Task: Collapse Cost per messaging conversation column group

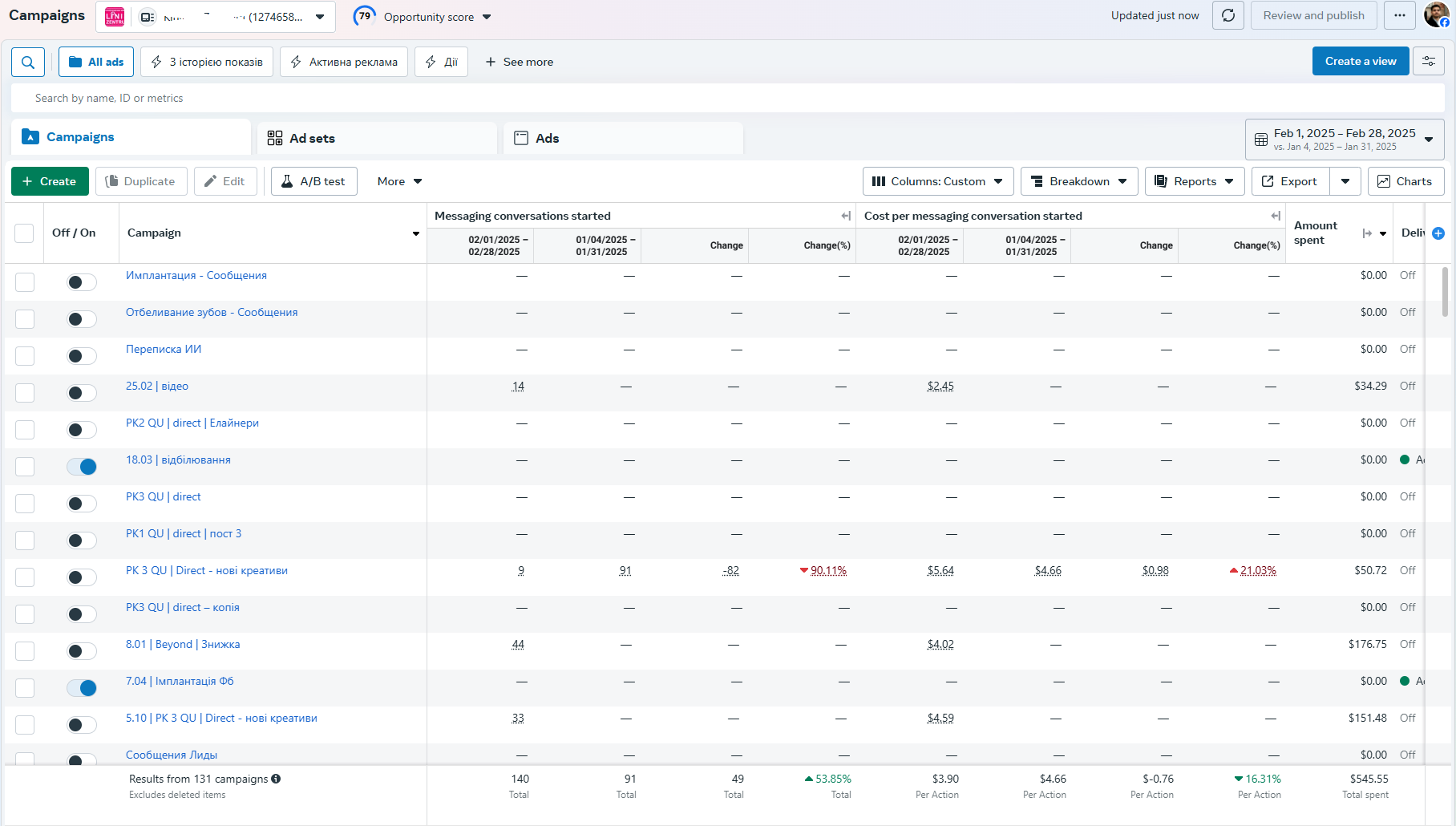Action: coord(1275,216)
